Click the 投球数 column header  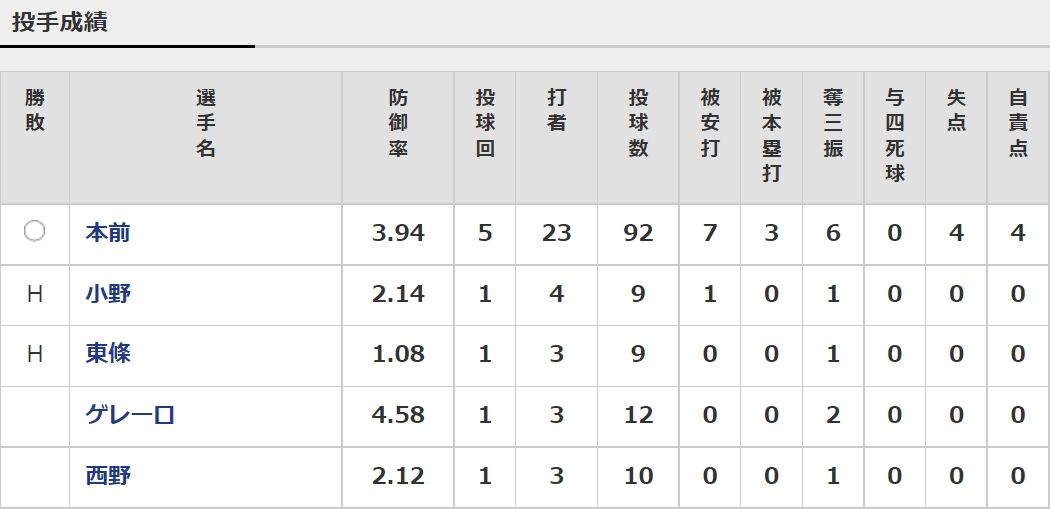[638, 124]
